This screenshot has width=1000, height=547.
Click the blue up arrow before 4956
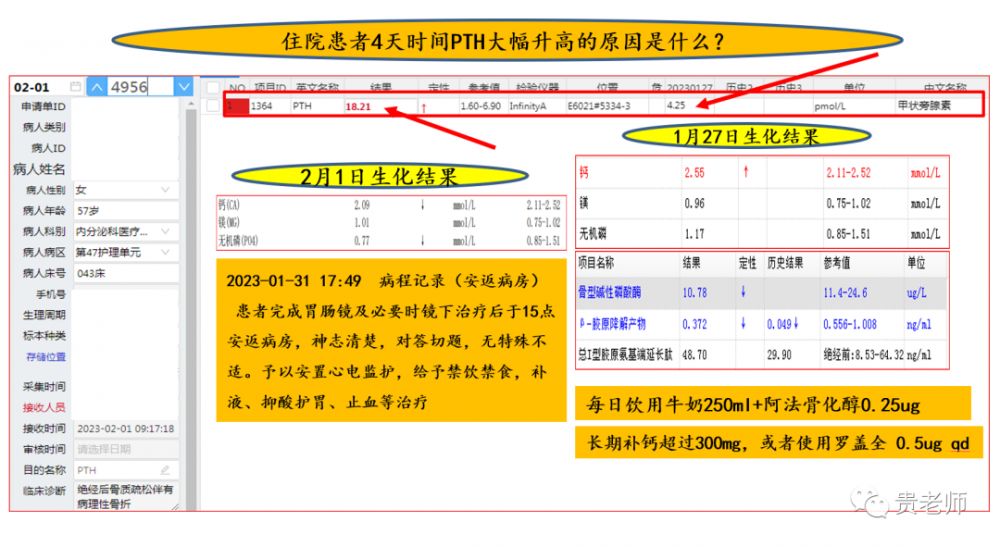[96, 87]
